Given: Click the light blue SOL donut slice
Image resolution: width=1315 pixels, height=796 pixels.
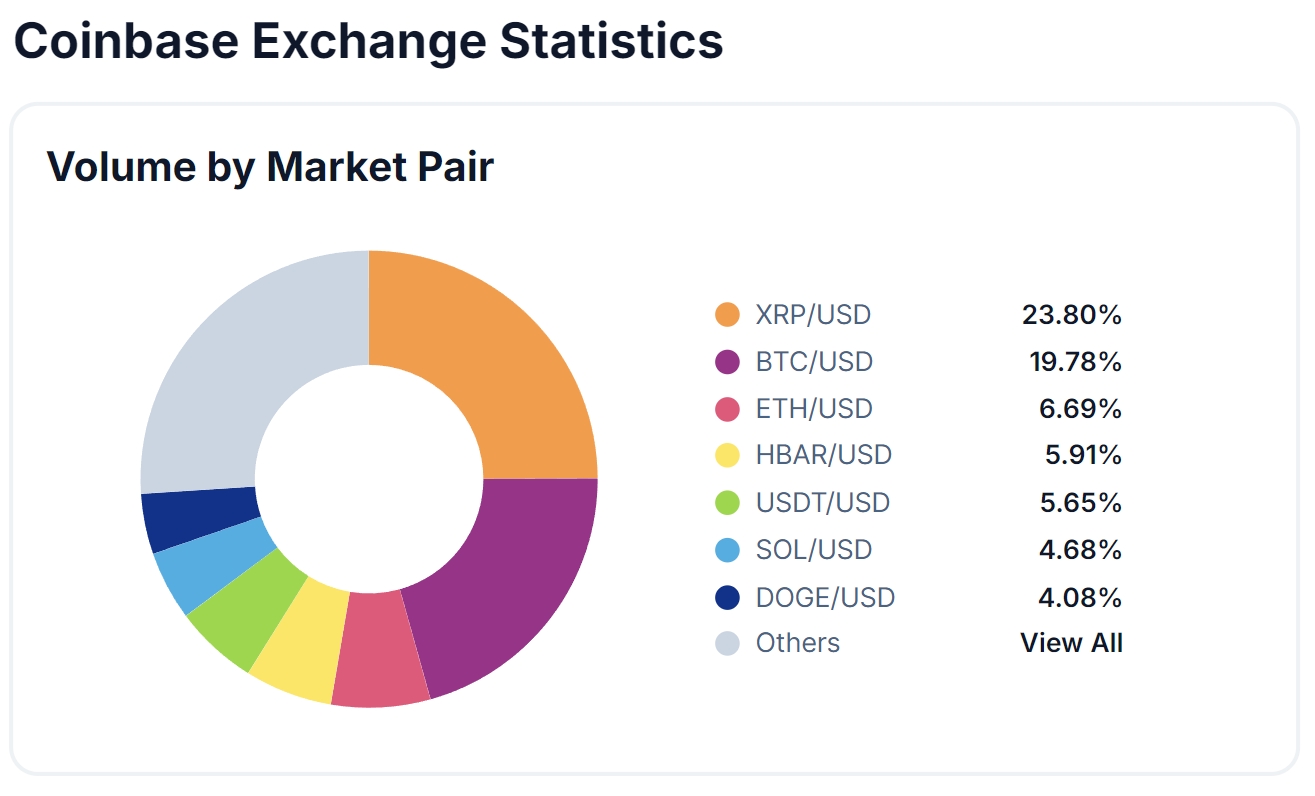Looking at the screenshot, I should tap(213, 566).
